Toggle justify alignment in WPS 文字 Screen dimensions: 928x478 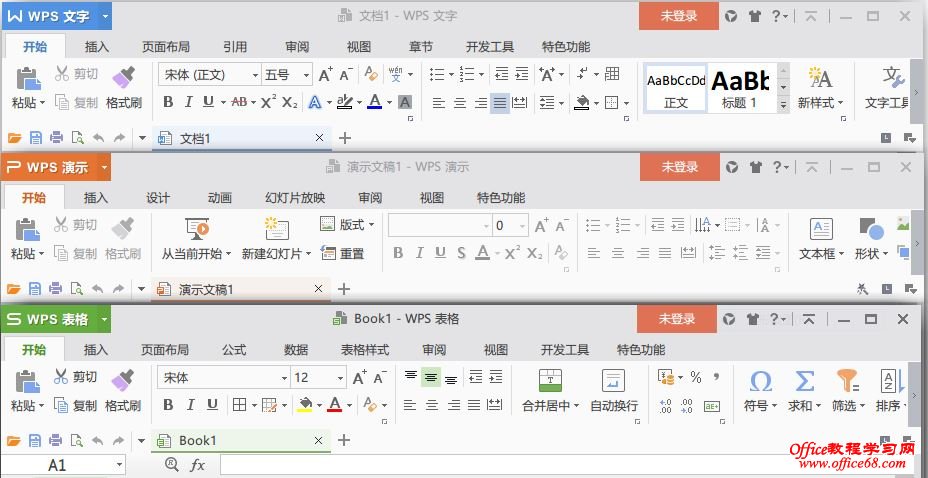500,103
